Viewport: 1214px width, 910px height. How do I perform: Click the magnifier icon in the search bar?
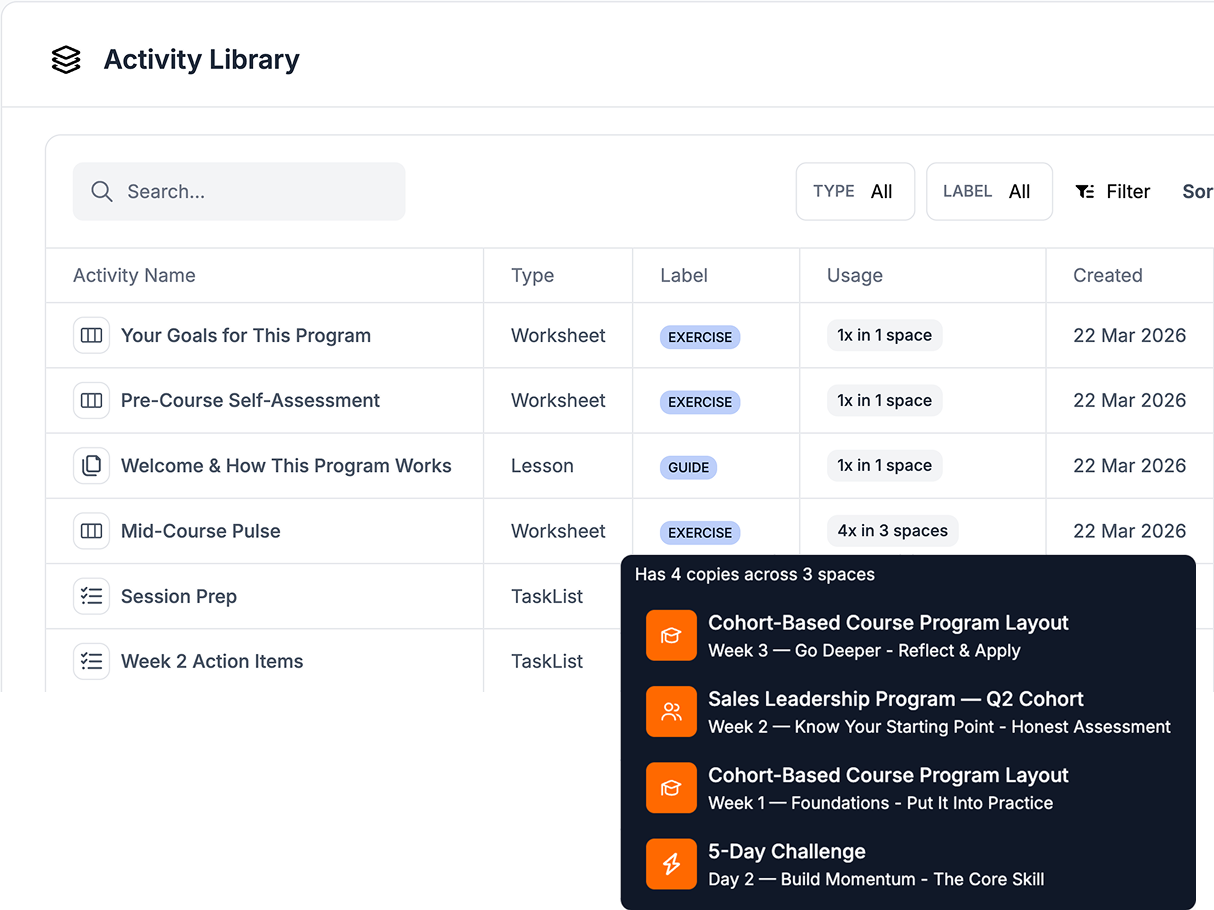pos(102,191)
